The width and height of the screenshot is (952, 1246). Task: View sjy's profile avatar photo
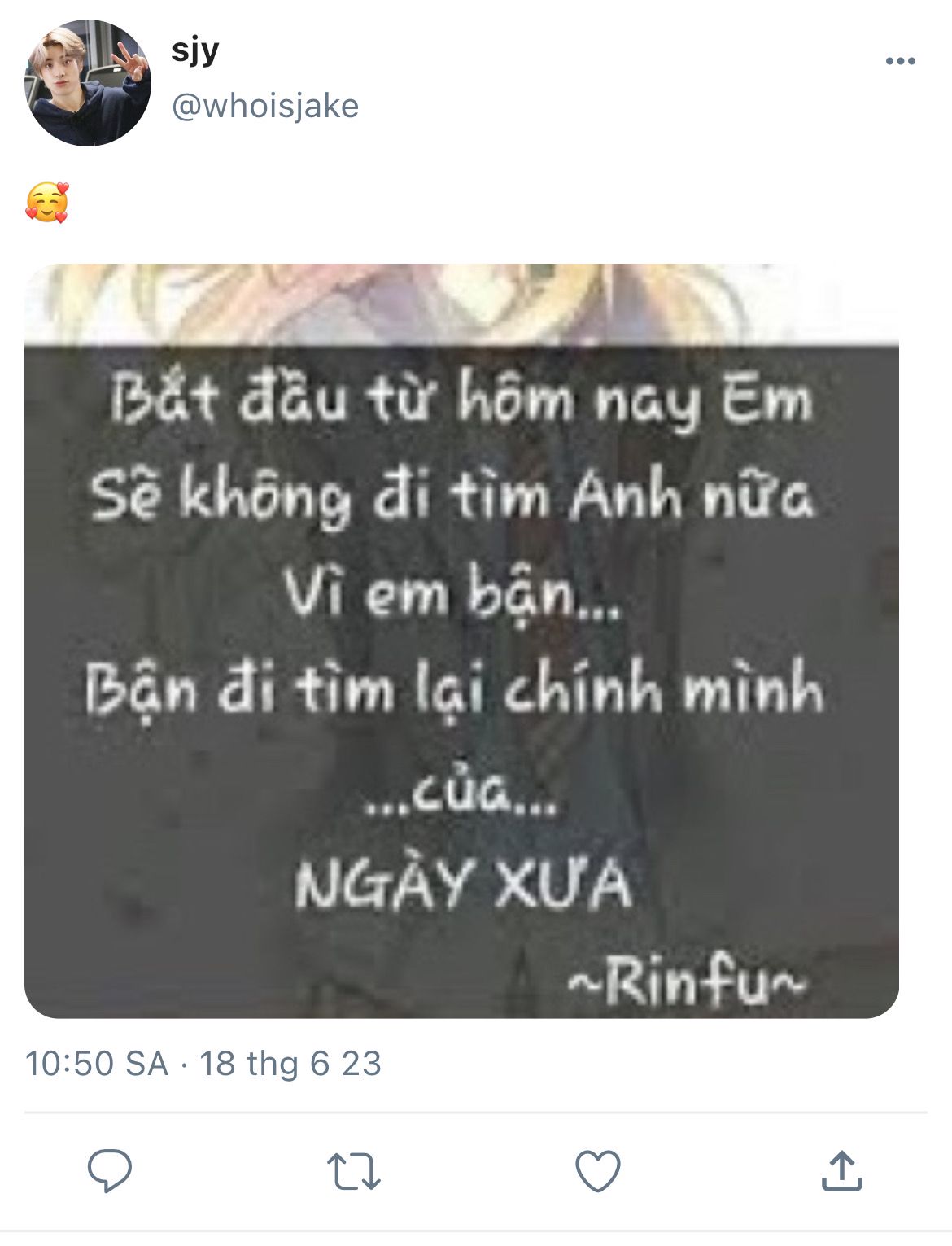[x=88, y=83]
